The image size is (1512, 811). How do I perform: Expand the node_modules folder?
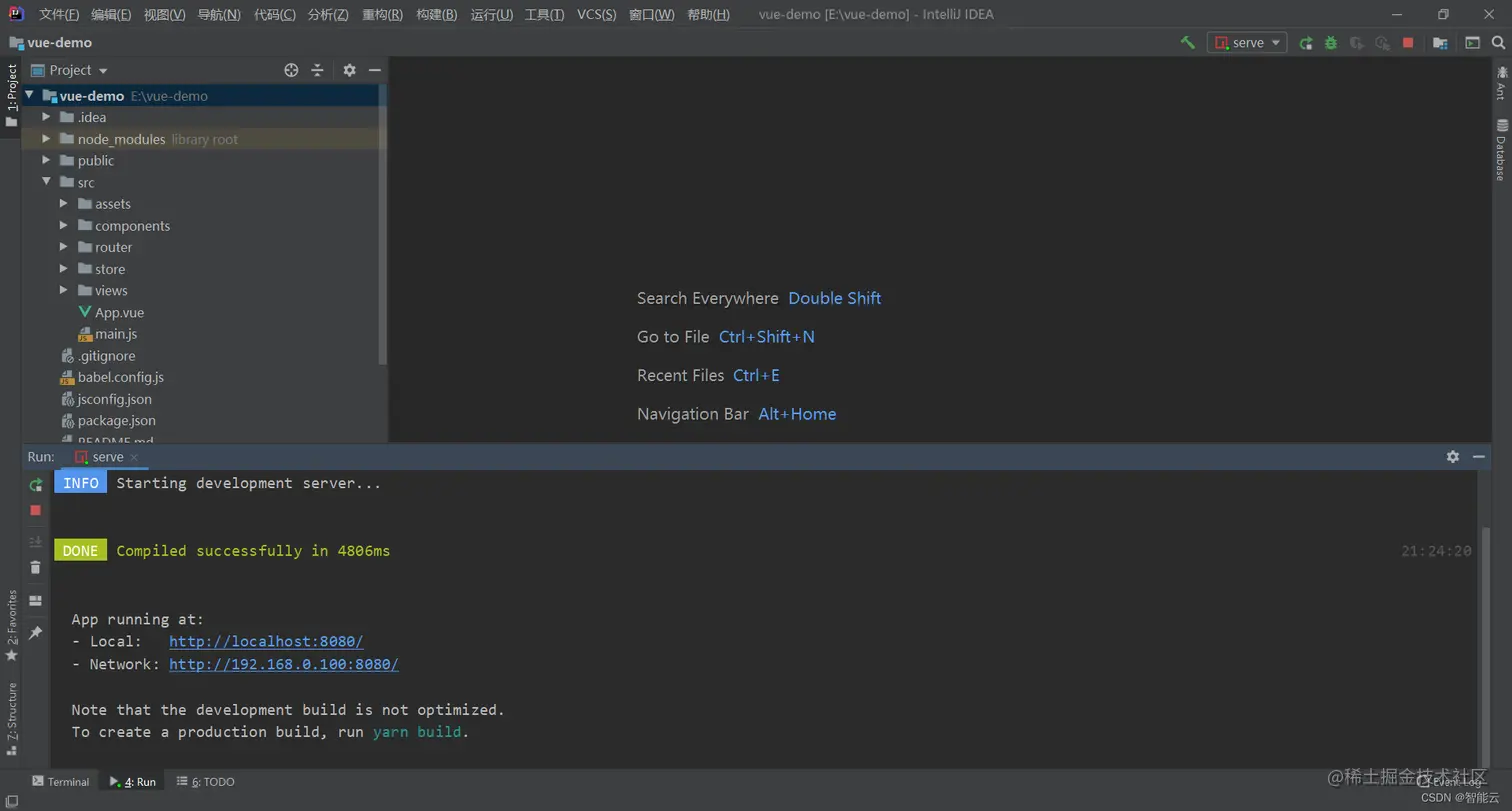tap(46, 139)
